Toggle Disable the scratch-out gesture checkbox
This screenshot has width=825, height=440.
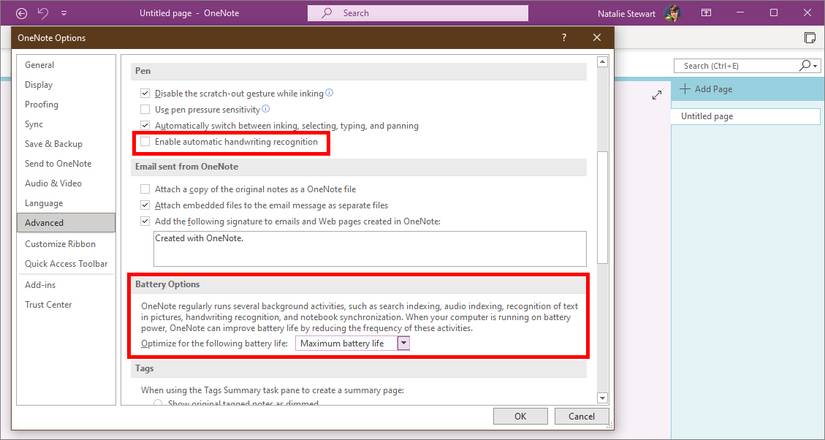tap(145, 93)
